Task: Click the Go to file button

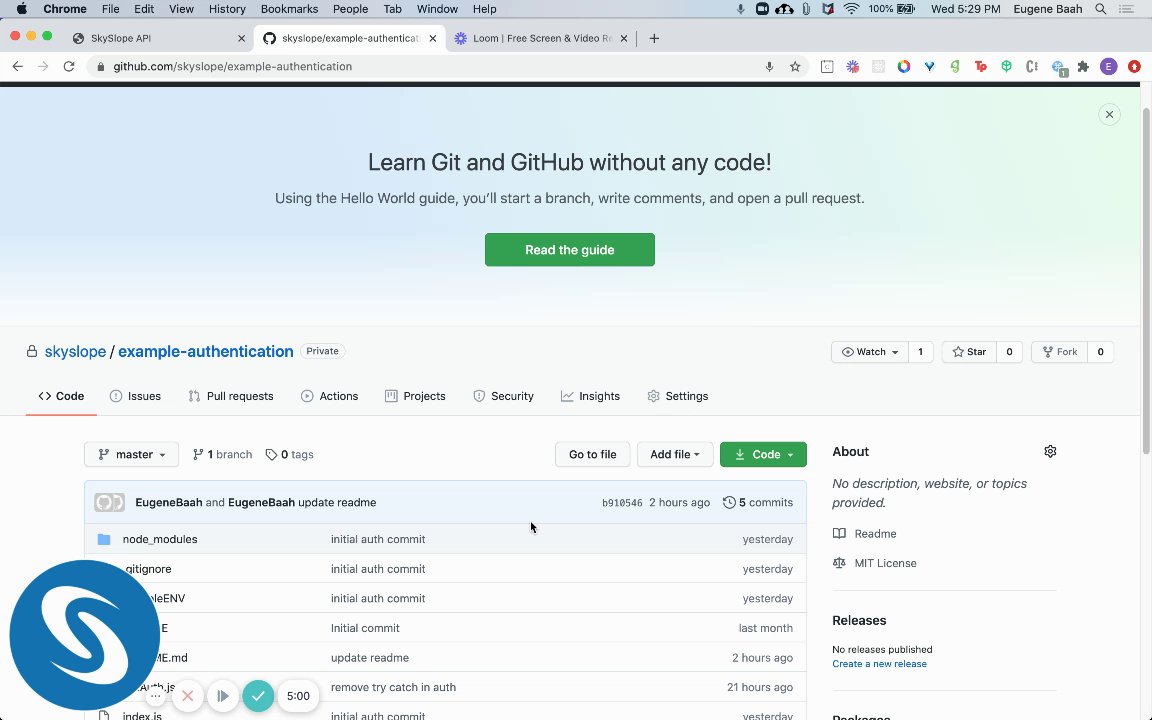Action: point(592,455)
